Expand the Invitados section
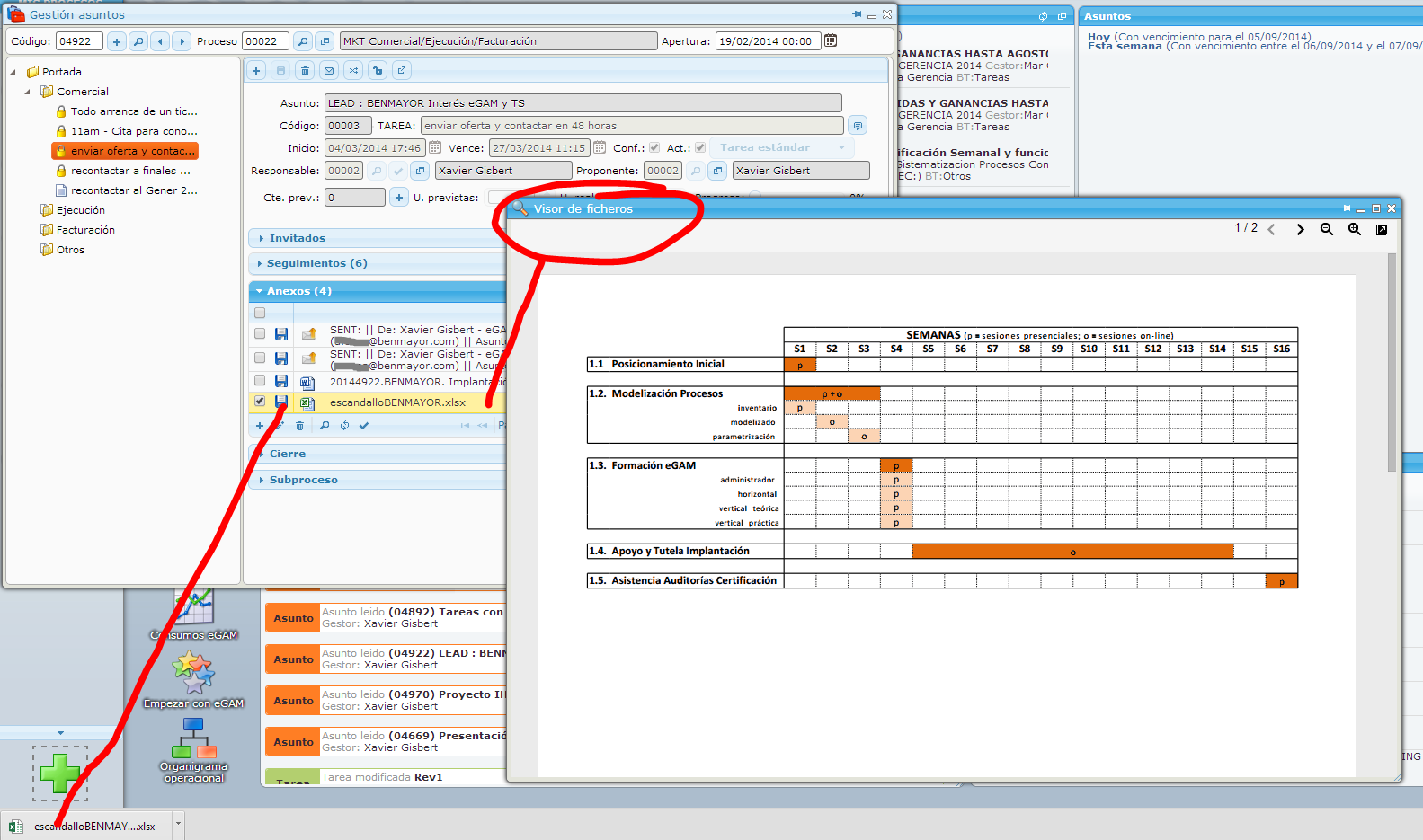 coord(297,238)
